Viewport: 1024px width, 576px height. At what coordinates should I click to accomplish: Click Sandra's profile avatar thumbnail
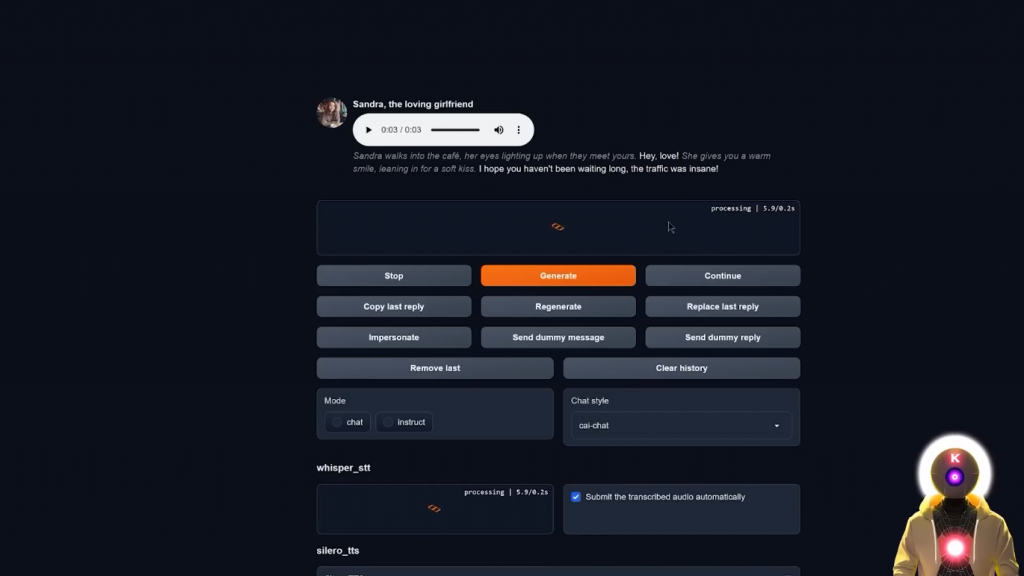click(x=332, y=113)
